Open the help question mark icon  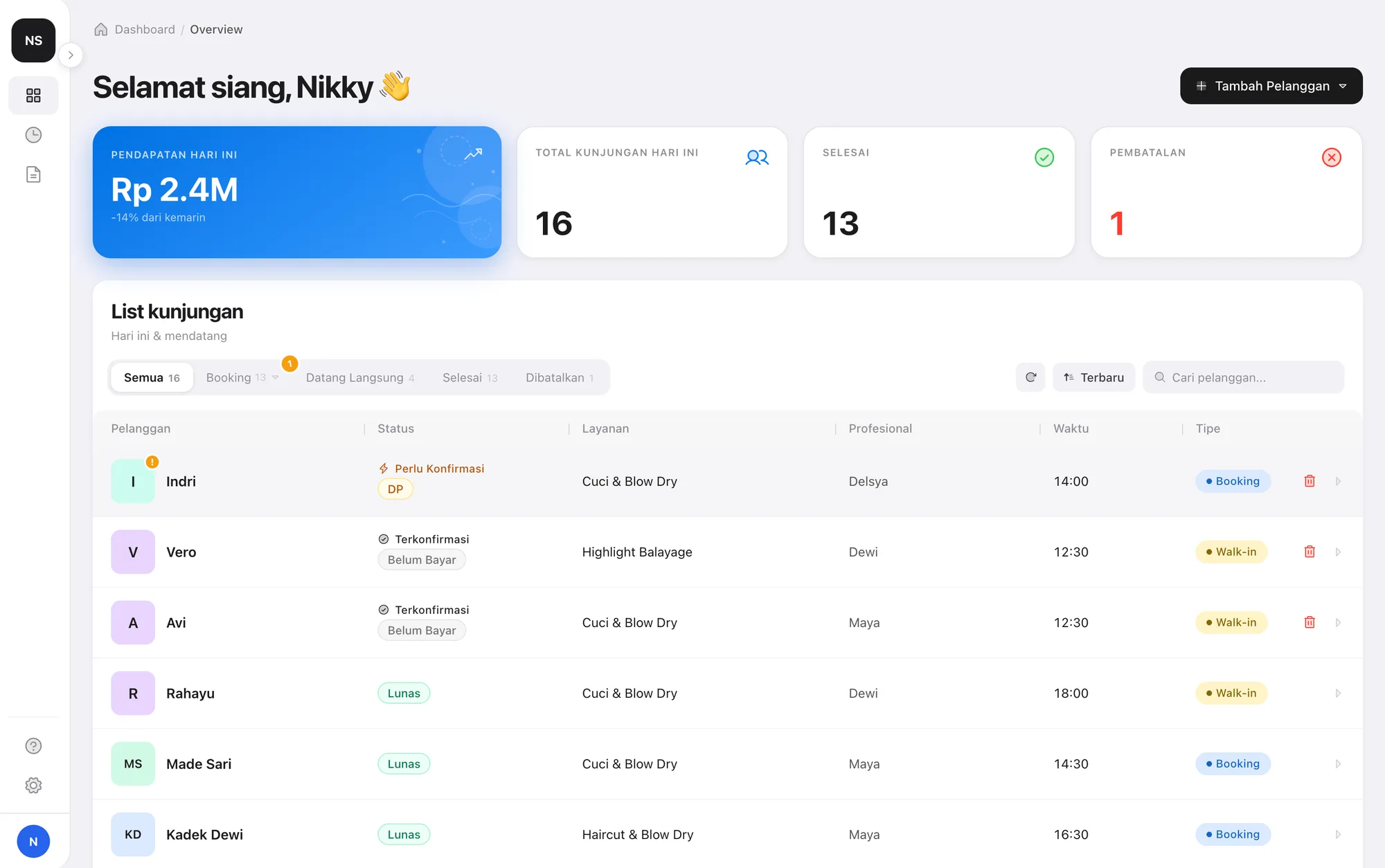pyautogui.click(x=33, y=746)
